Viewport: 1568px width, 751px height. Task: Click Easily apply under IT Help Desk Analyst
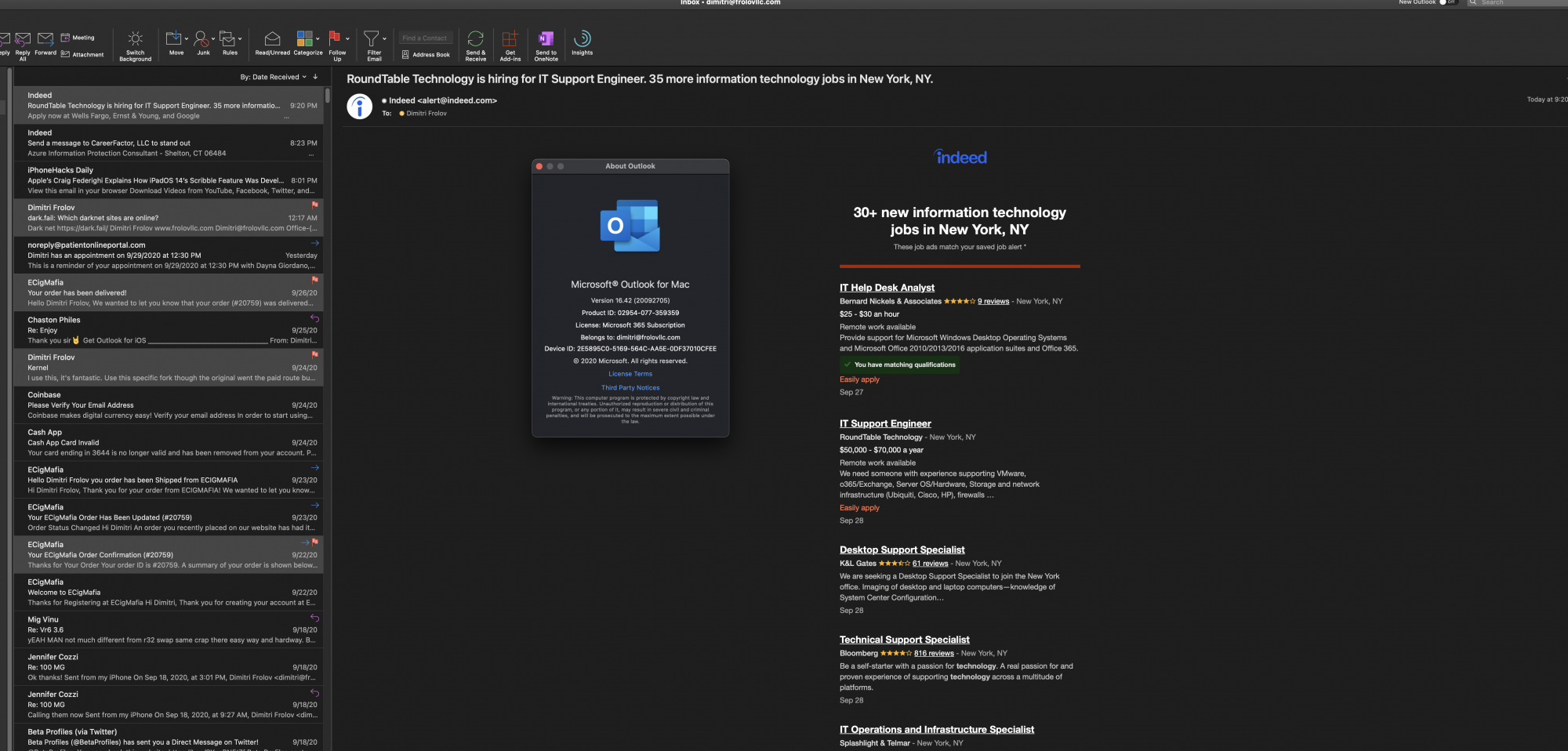pos(859,379)
